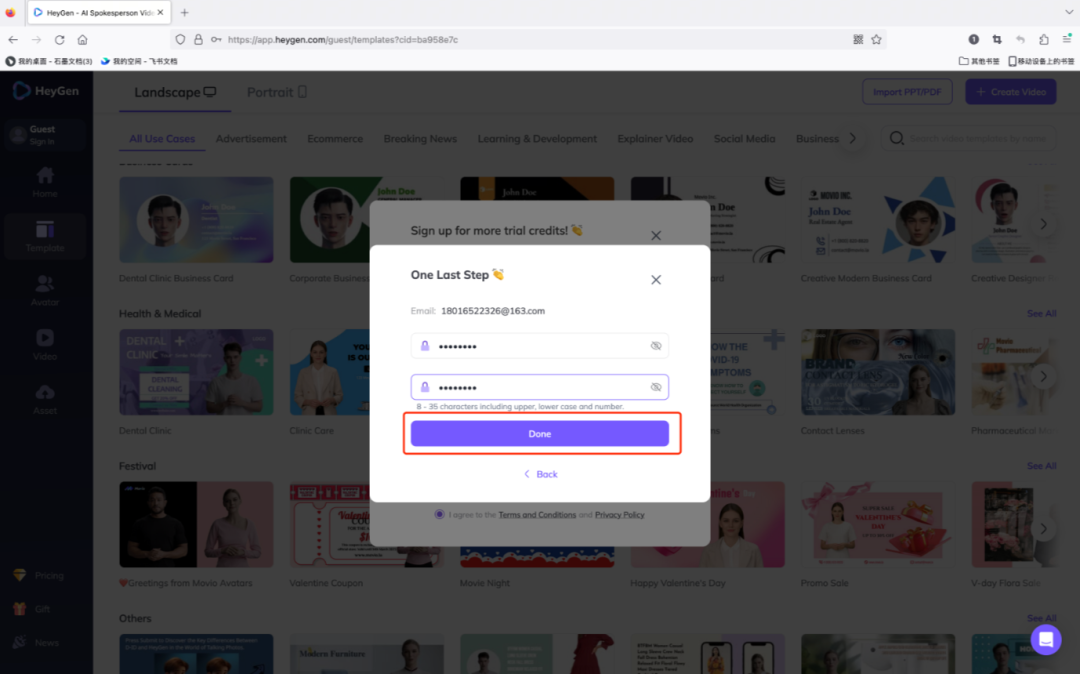See all Festival templates

[x=1041, y=466]
